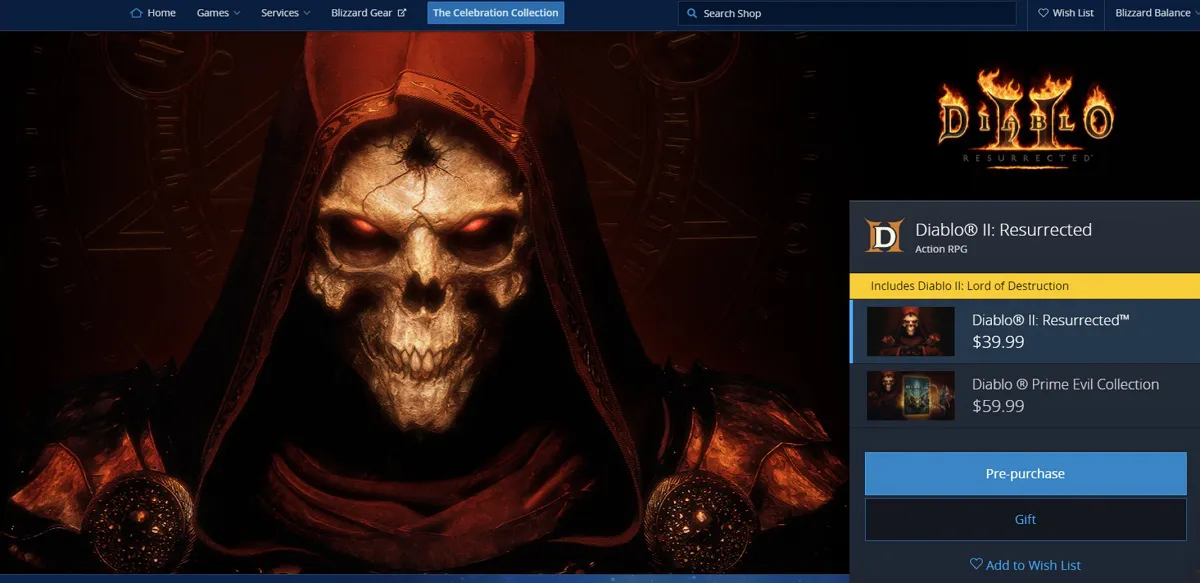Click the Pre-purchase button
Screen dimensions: 1200x583
(1025, 473)
